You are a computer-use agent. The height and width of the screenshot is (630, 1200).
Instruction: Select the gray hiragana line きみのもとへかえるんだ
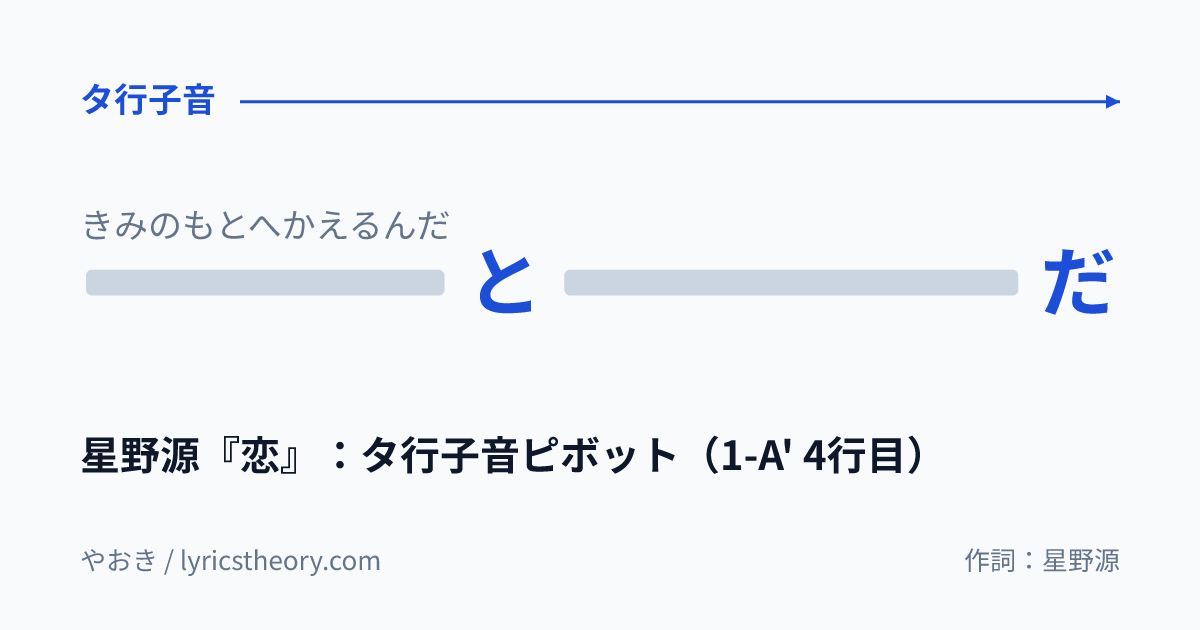point(265,226)
